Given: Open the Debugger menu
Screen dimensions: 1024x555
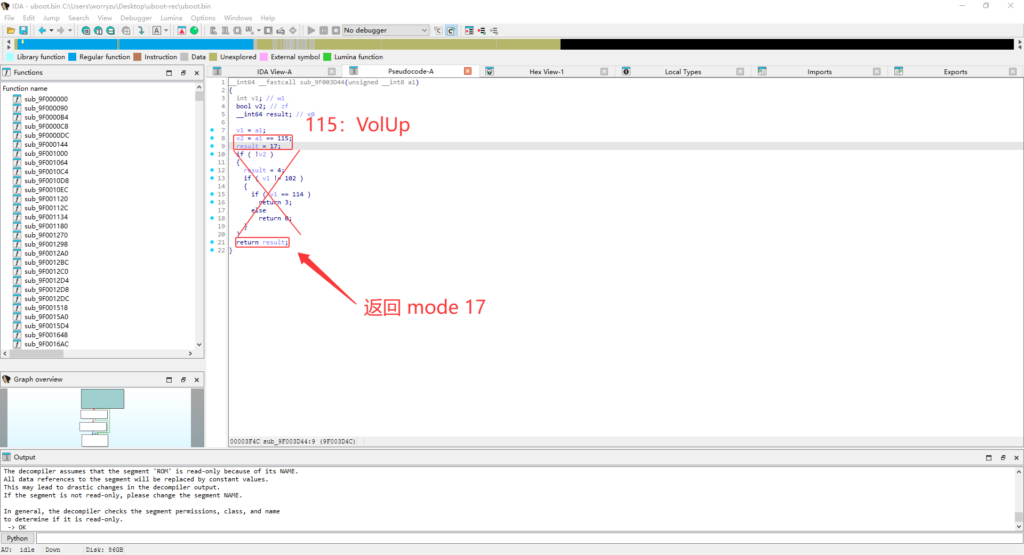Looking at the screenshot, I should 136,18.
